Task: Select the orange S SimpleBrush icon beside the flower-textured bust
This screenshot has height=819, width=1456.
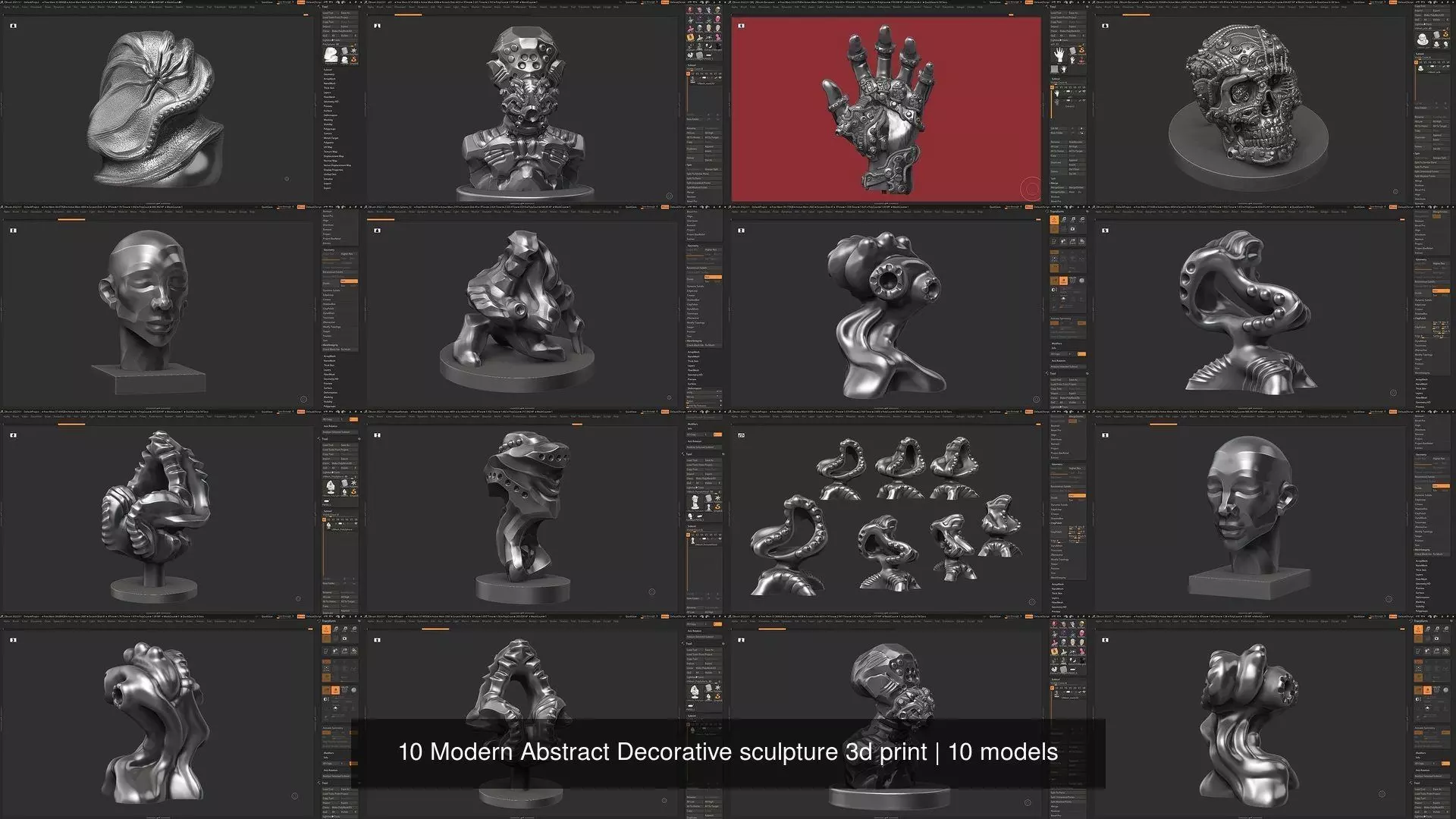Action: point(353,60)
